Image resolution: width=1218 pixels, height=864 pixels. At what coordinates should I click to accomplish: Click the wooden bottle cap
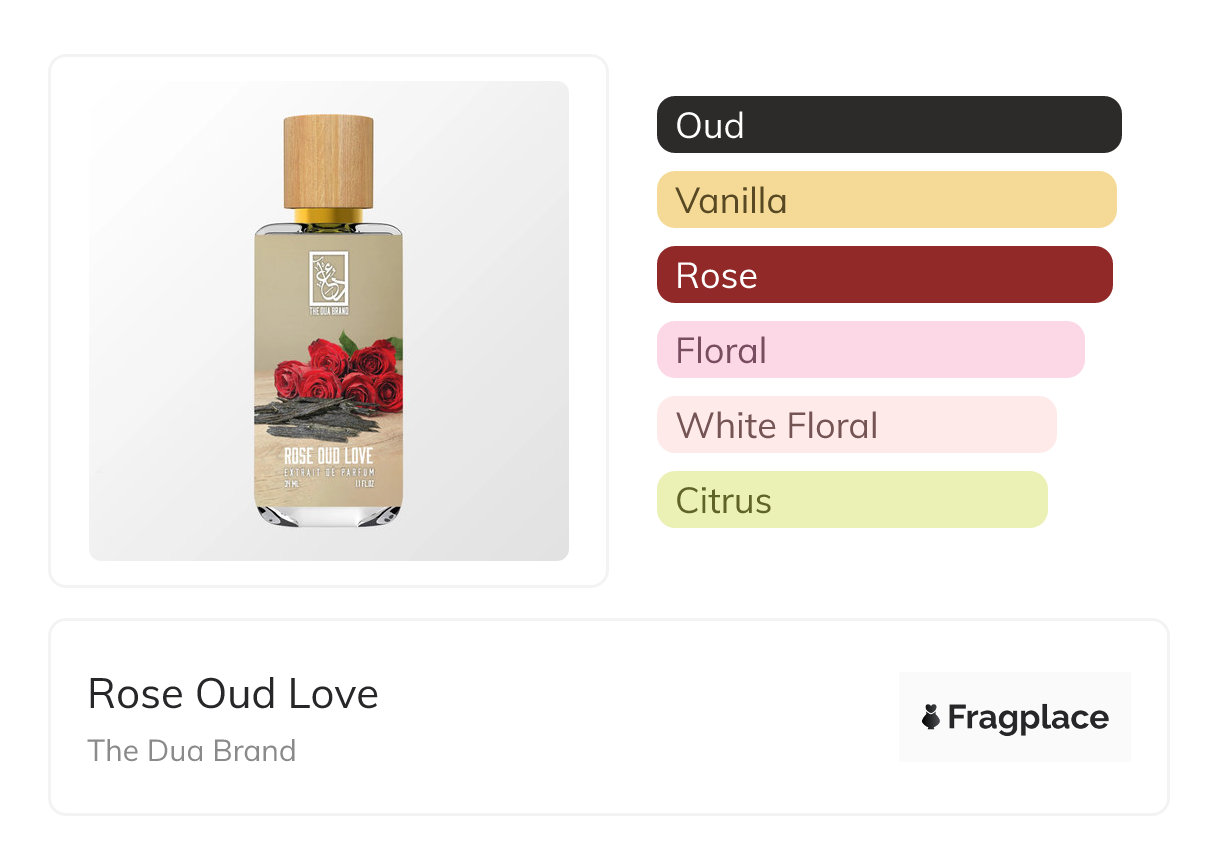point(328,160)
